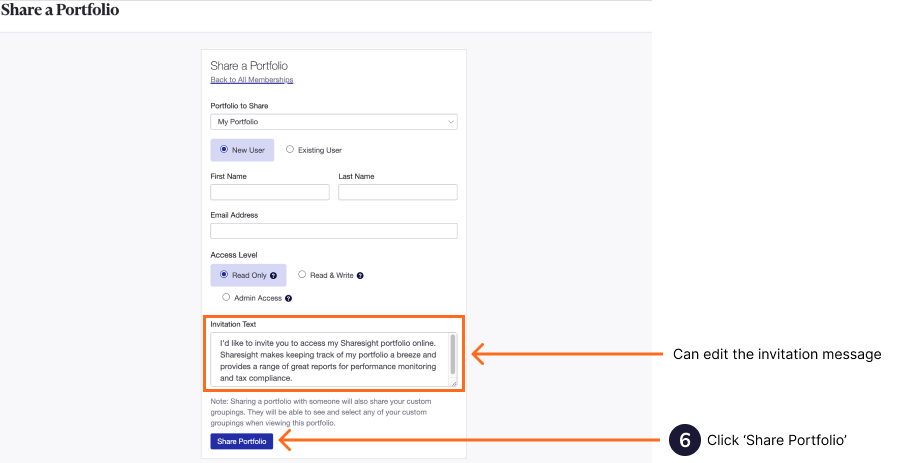Click the help icon beside Read Only
Viewport: 917px width, 463px height.
click(273, 275)
